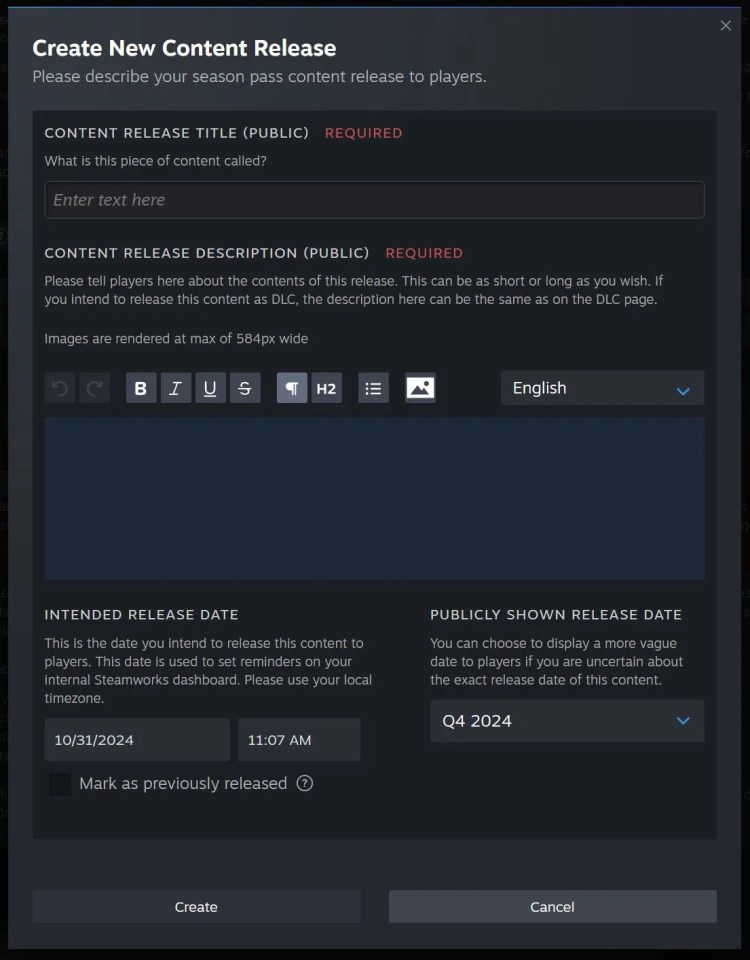Click into the description text area
The image size is (750, 960).
[374, 498]
